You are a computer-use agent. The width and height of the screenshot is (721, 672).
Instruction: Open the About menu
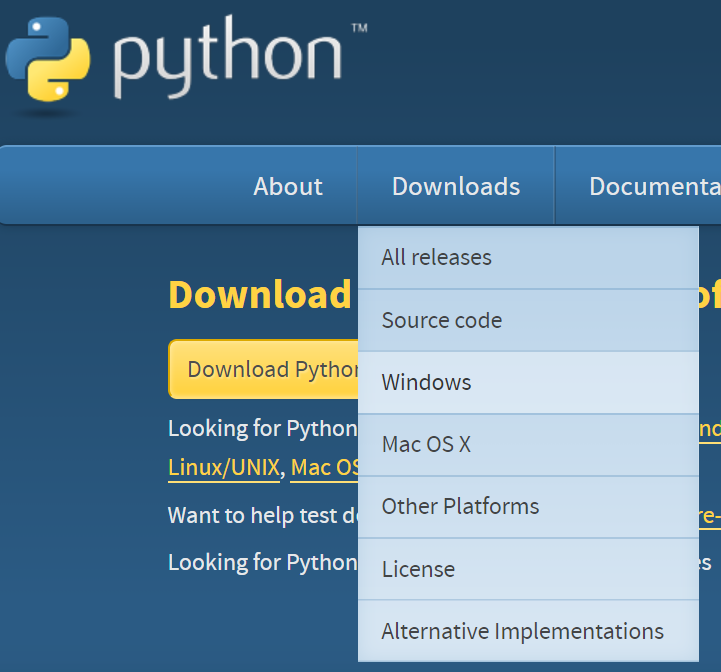pyautogui.click(x=288, y=186)
